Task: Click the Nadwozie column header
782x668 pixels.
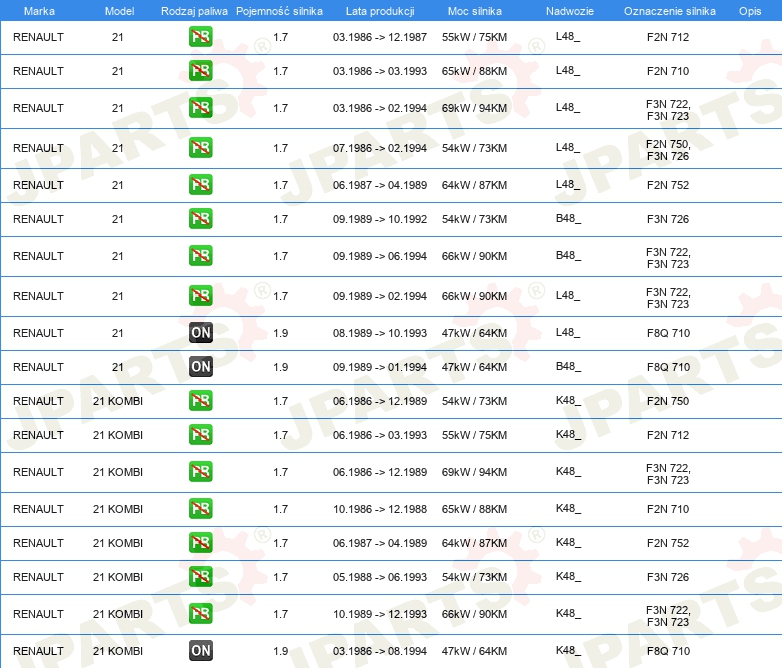Action: (x=570, y=11)
